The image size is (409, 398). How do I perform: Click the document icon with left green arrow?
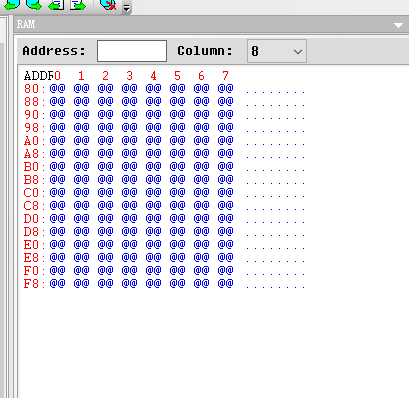tap(56, 5)
